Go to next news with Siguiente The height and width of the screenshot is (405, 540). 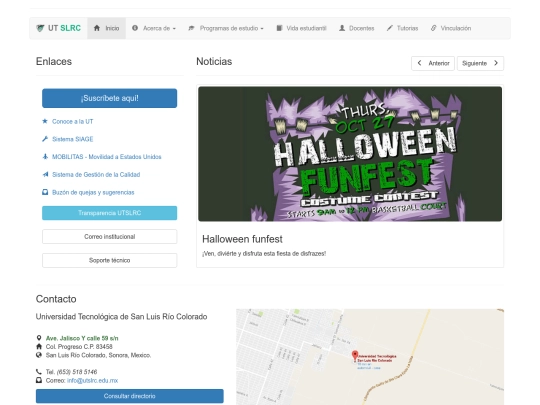(480, 63)
